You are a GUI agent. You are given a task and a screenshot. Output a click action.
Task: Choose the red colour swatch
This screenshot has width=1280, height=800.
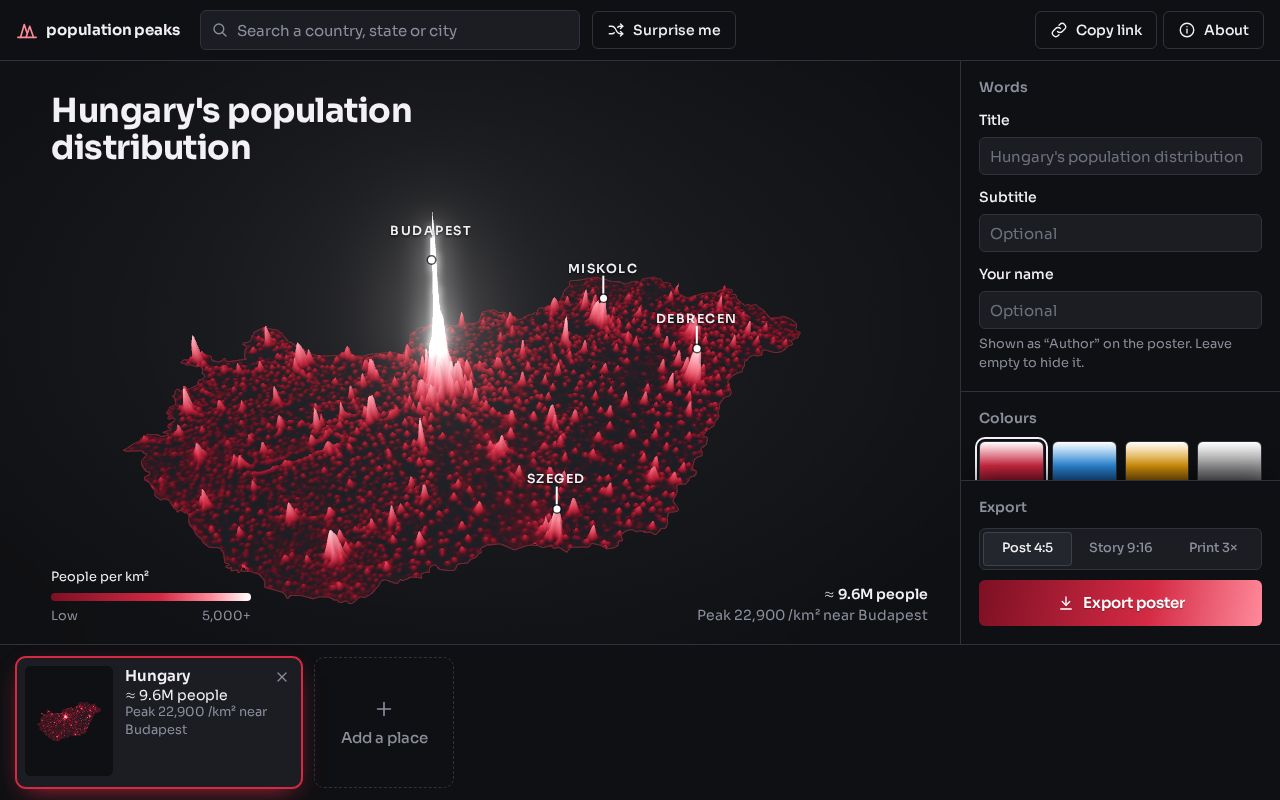[1012, 461]
